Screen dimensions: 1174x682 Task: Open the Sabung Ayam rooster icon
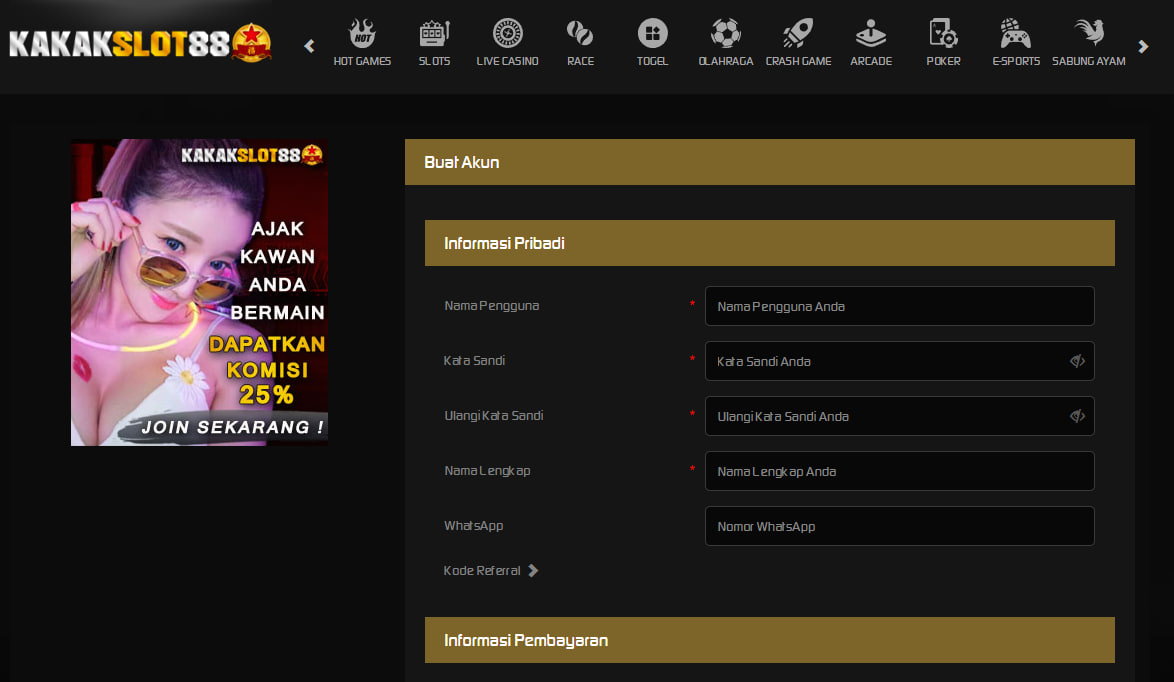click(x=1089, y=33)
